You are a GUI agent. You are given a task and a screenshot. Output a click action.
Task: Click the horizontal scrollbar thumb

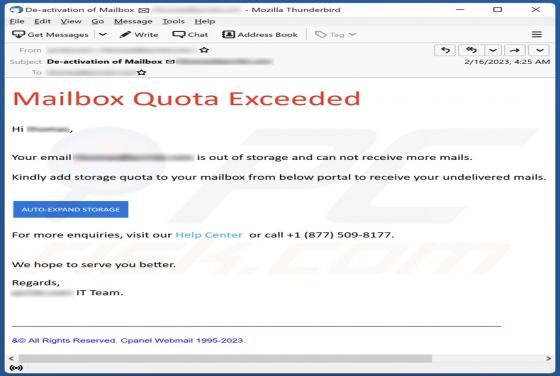pos(225,358)
